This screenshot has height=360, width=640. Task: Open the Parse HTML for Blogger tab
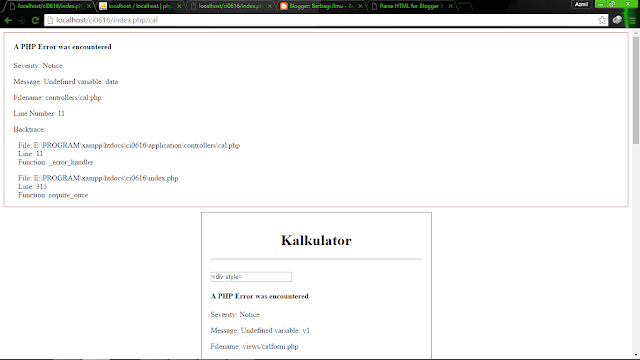pyautogui.click(x=411, y=6)
